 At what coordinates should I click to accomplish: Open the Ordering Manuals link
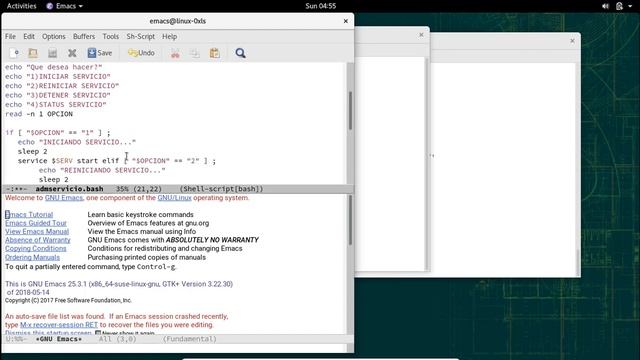point(33,257)
